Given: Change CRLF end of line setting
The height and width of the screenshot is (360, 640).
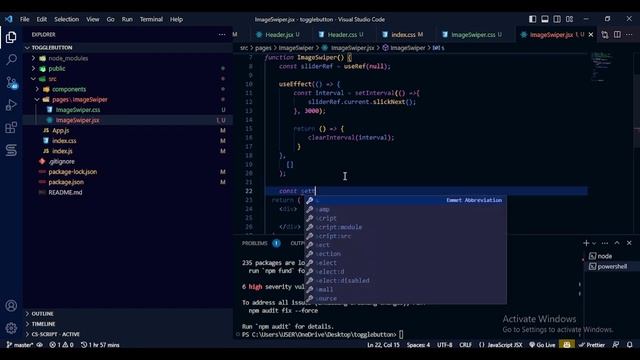Looking at the screenshot, I should point(465,345).
